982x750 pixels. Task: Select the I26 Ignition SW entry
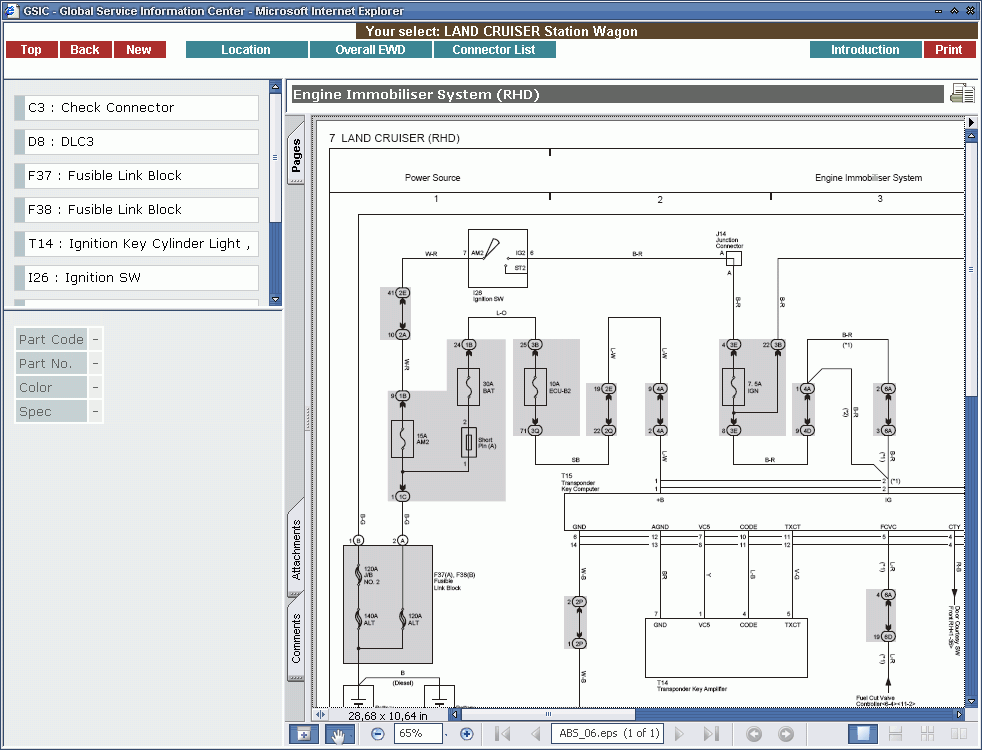[137, 277]
